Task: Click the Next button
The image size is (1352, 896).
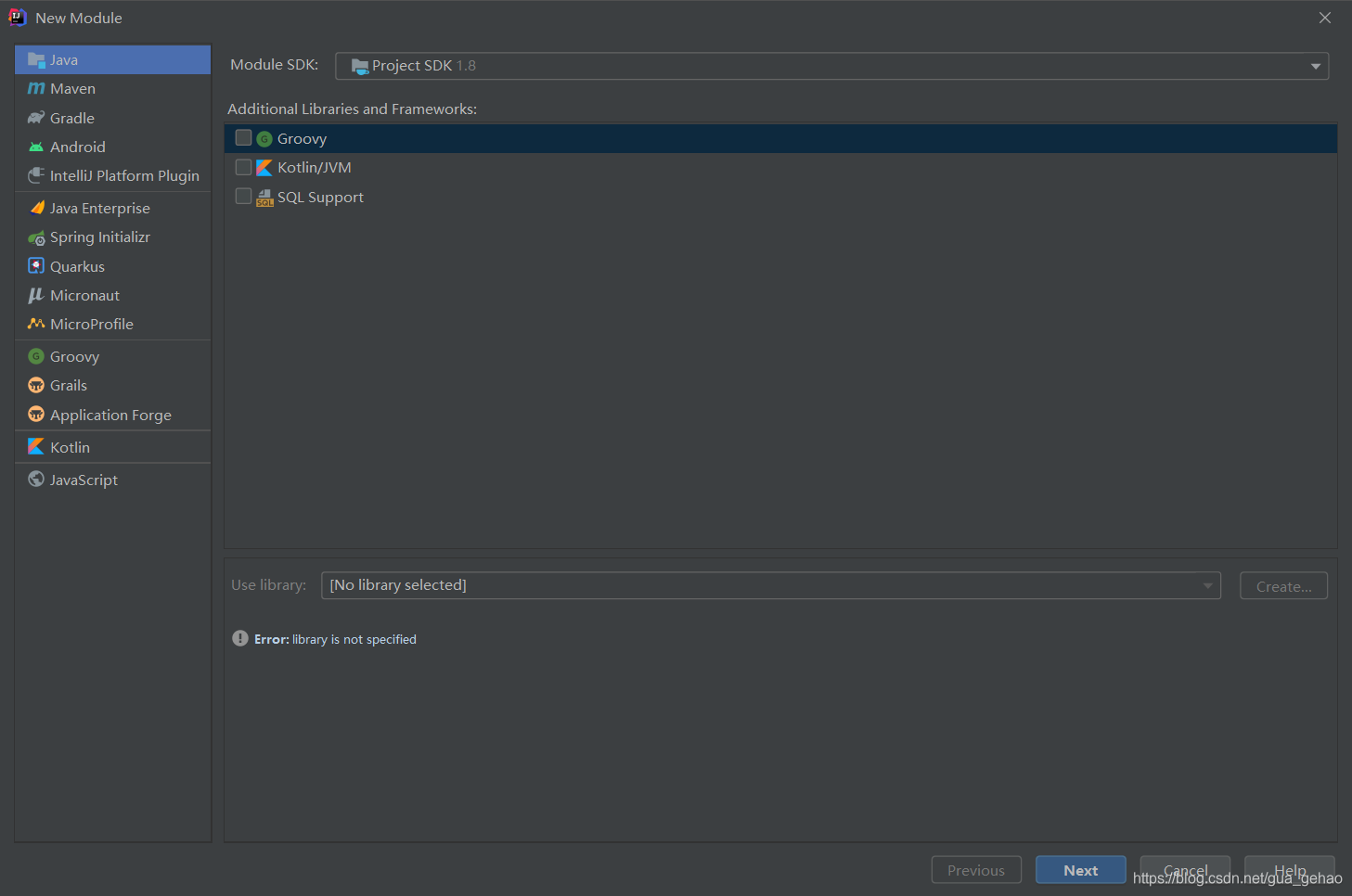Action: click(x=1081, y=870)
